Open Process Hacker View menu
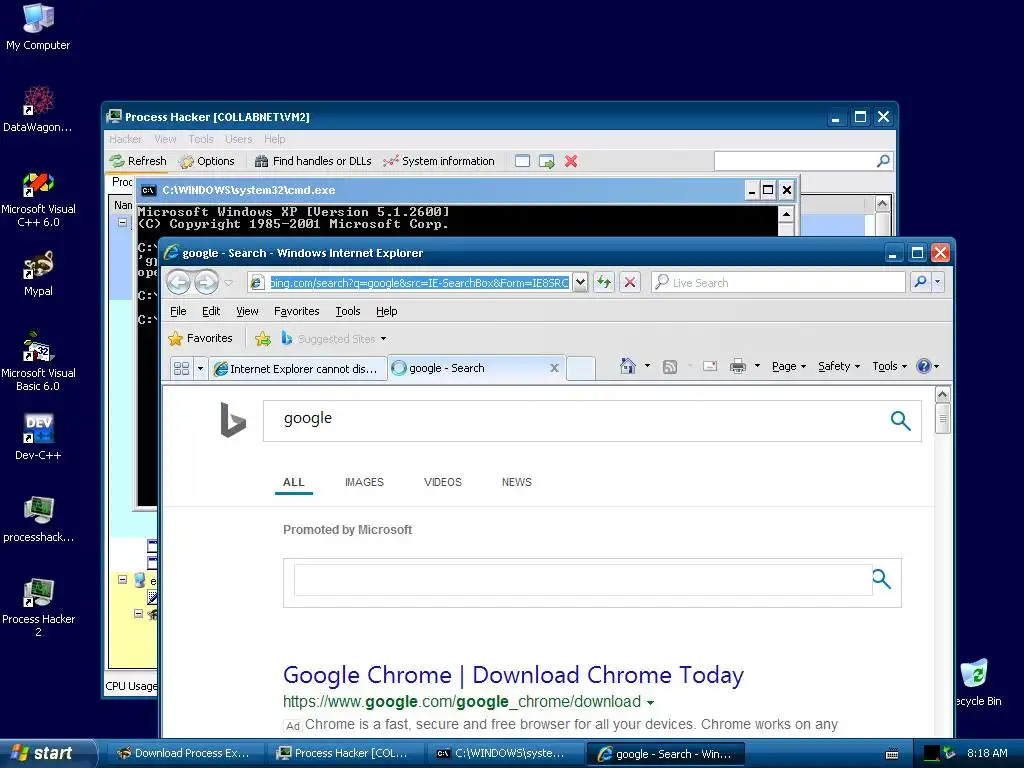This screenshot has width=1024, height=768. click(165, 139)
